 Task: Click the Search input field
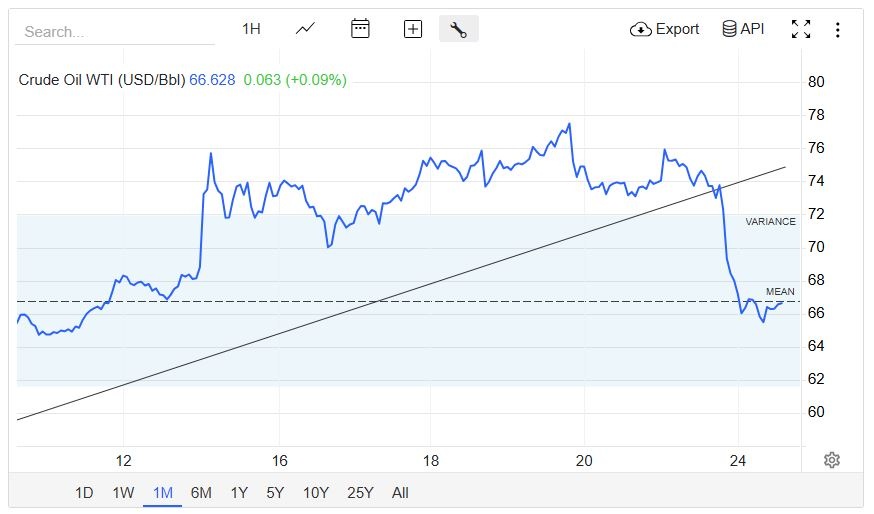[115, 31]
